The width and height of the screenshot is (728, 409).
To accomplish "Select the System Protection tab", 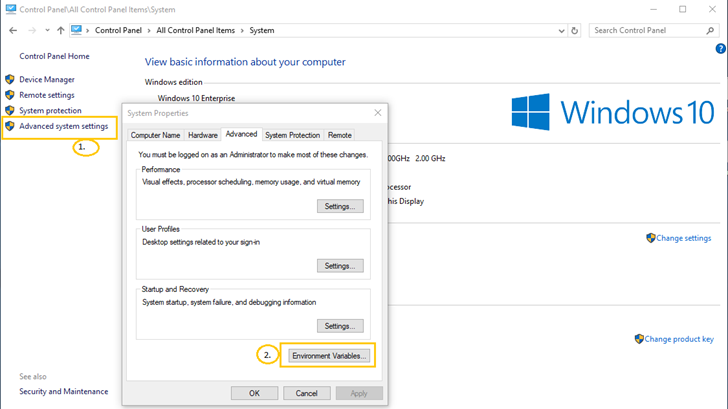I will click(292, 134).
